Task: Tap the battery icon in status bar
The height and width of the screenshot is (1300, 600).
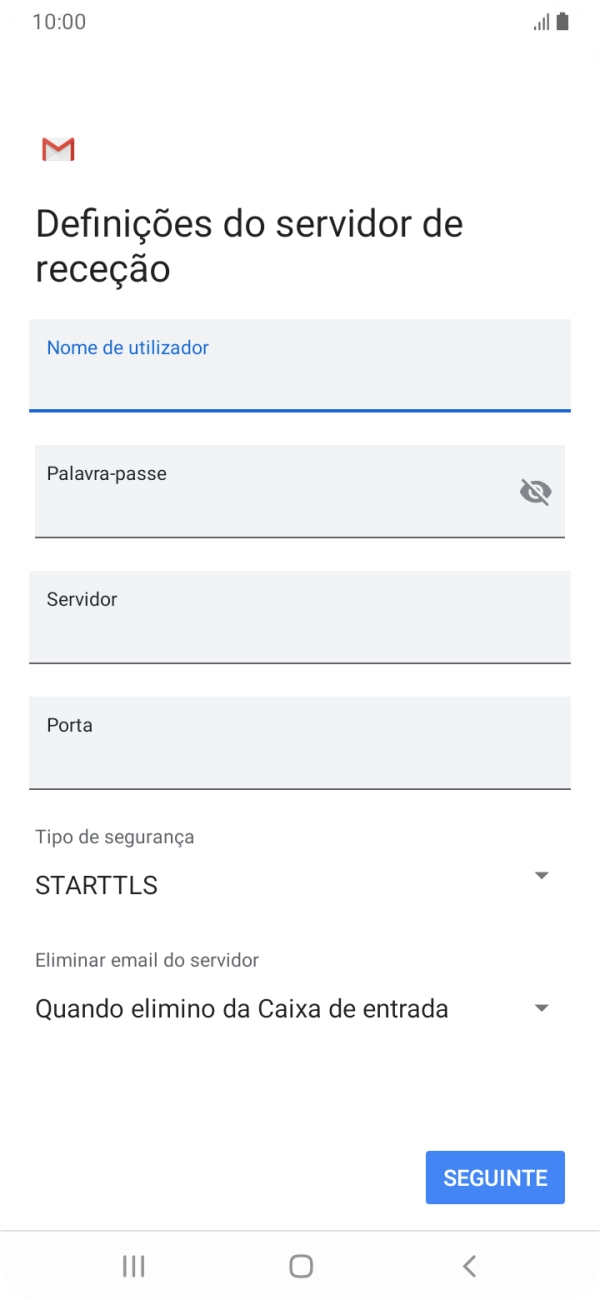Action: point(562,20)
